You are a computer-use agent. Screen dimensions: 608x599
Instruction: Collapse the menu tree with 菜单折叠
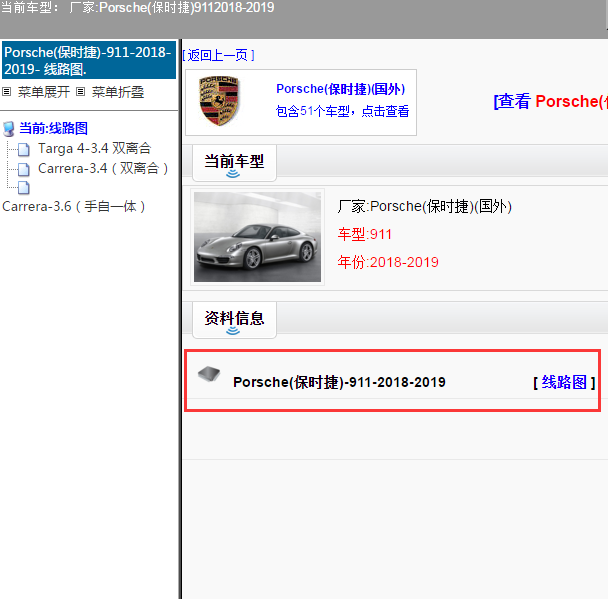pyautogui.click(x=117, y=92)
